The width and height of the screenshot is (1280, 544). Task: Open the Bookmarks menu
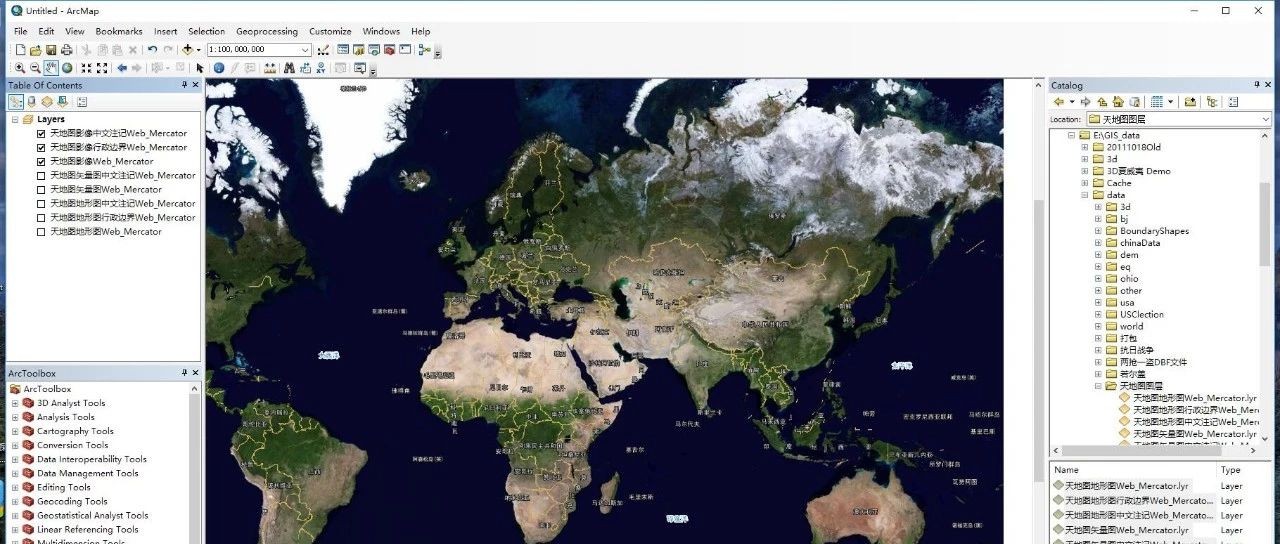[x=119, y=31]
